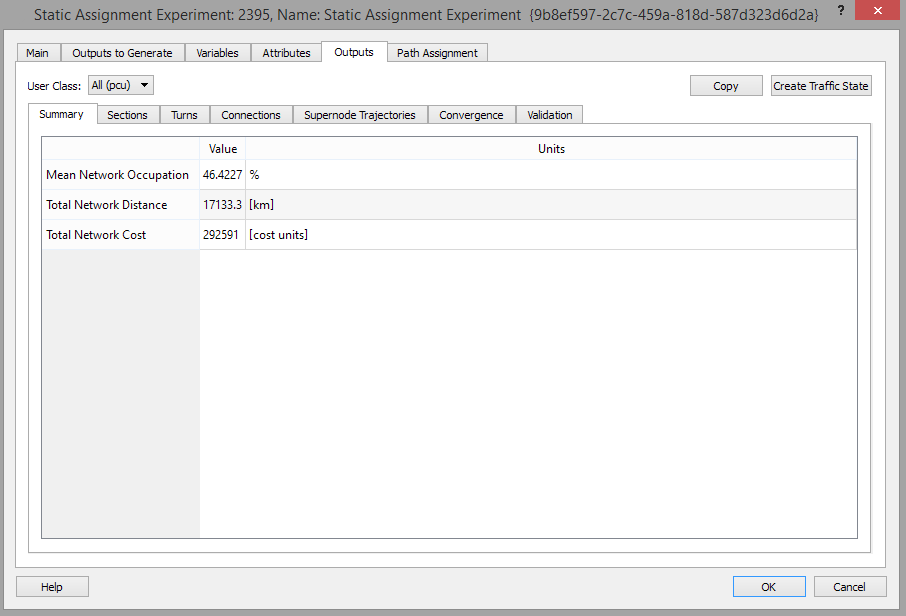Select the Summary sub-tab

[x=62, y=114]
